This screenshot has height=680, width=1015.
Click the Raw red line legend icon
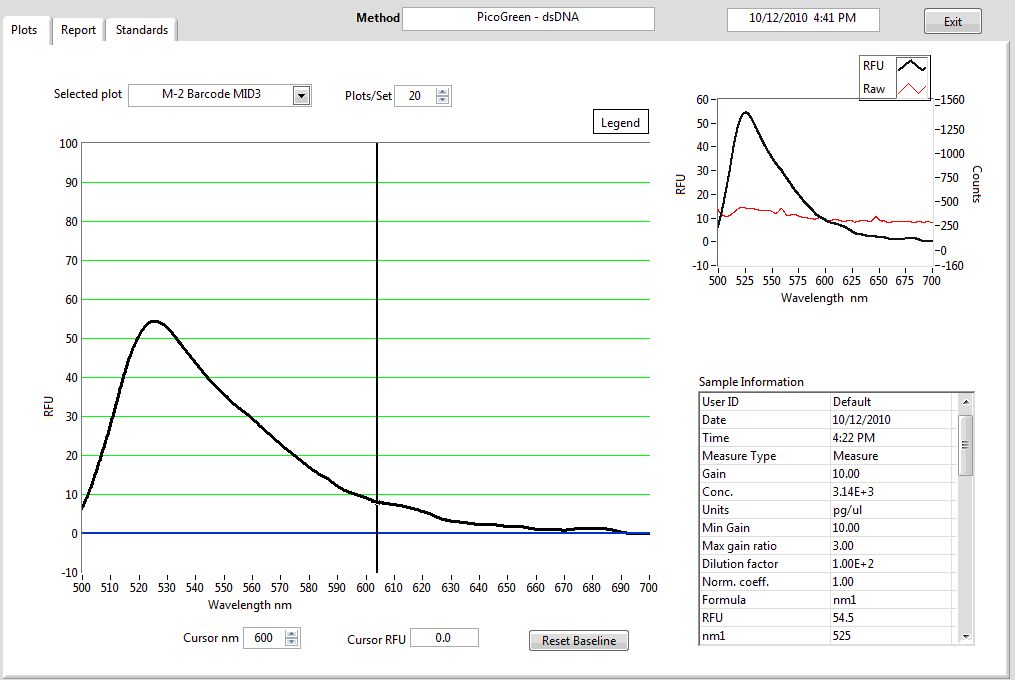[x=911, y=89]
